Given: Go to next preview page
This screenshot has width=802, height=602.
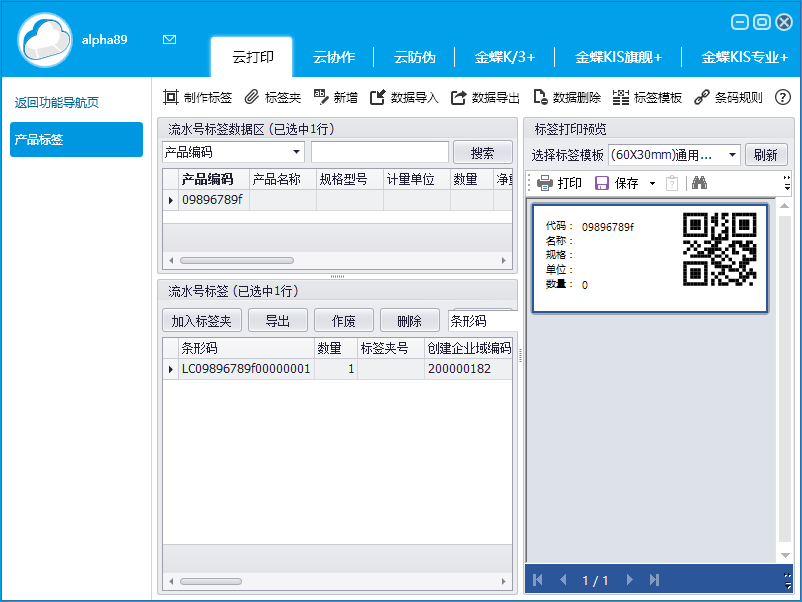Looking at the screenshot, I should click(630, 579).
